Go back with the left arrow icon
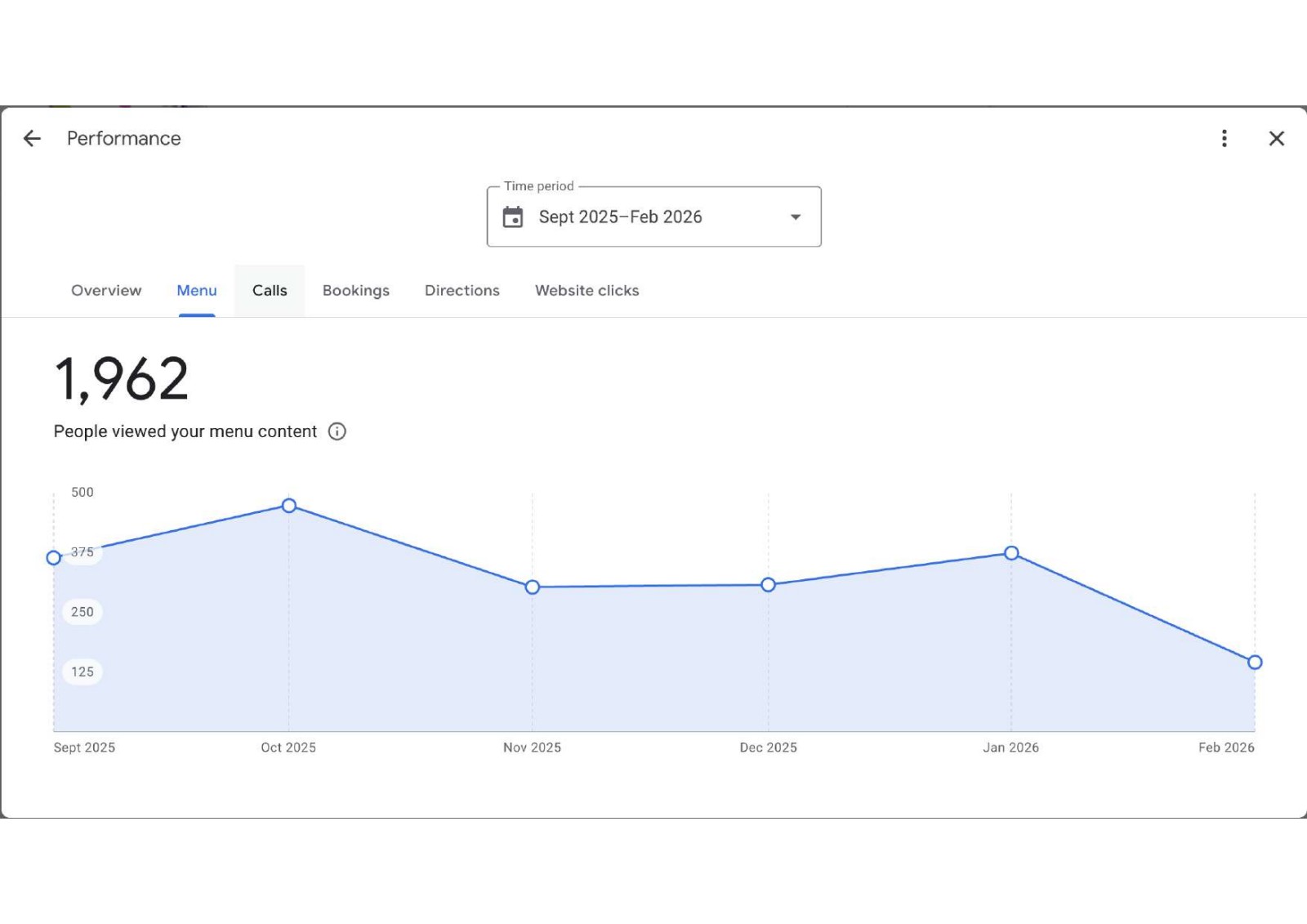Viewport: 1307px width, 924px height. 32,139
